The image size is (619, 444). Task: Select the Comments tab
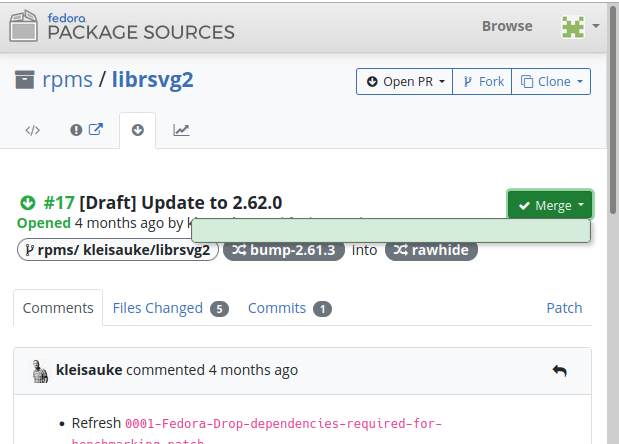58,308
